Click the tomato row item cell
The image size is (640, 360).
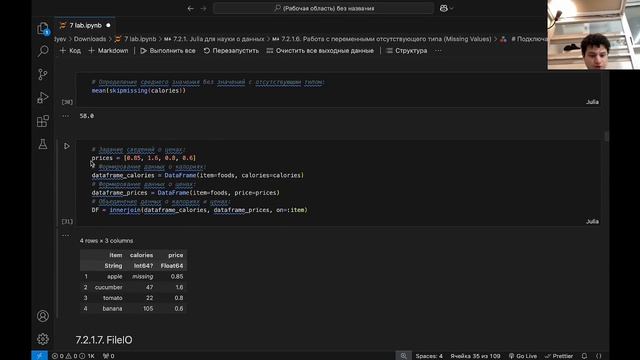(113, 298)
